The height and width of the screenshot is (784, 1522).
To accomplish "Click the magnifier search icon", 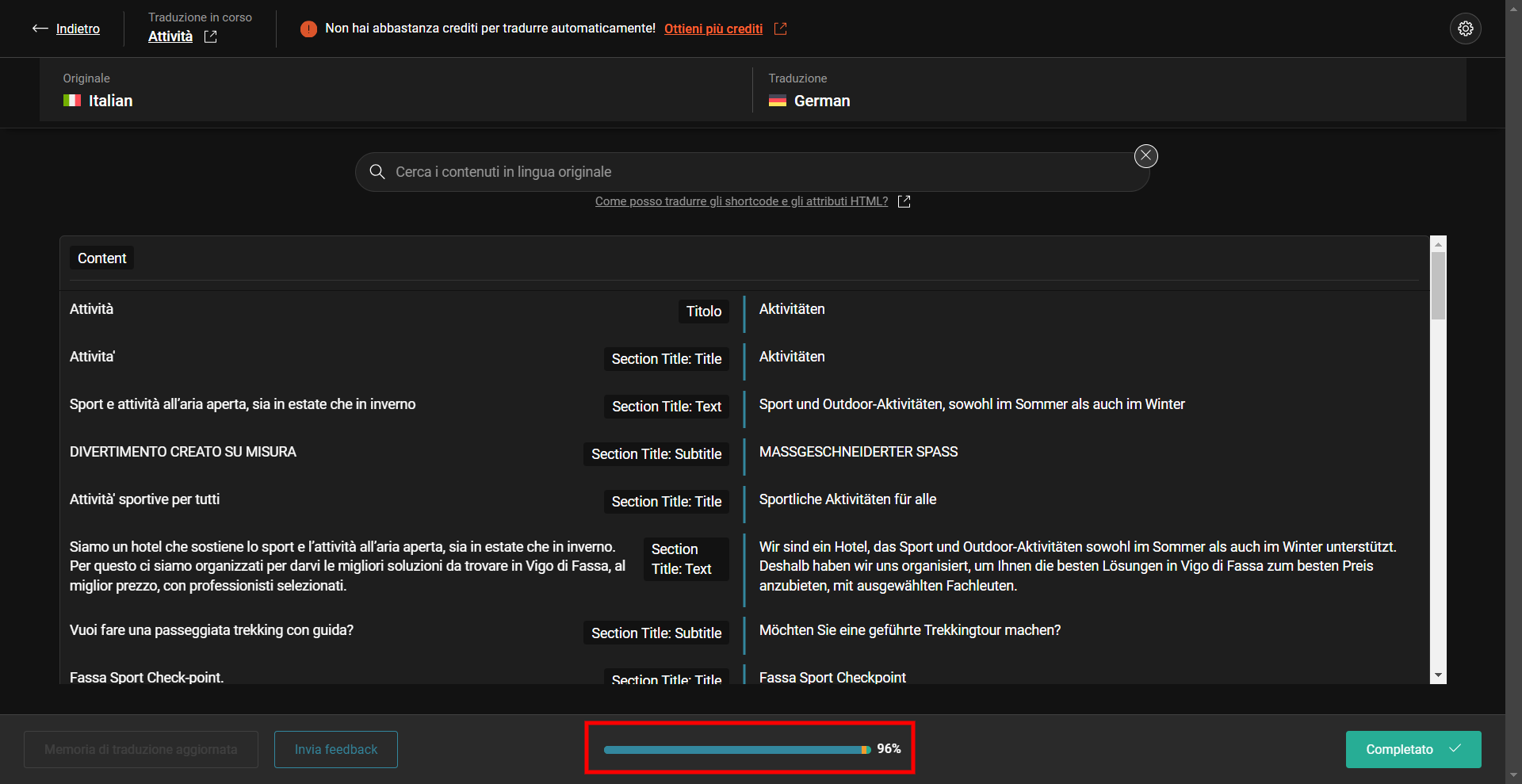I will [x=377, y=172].
